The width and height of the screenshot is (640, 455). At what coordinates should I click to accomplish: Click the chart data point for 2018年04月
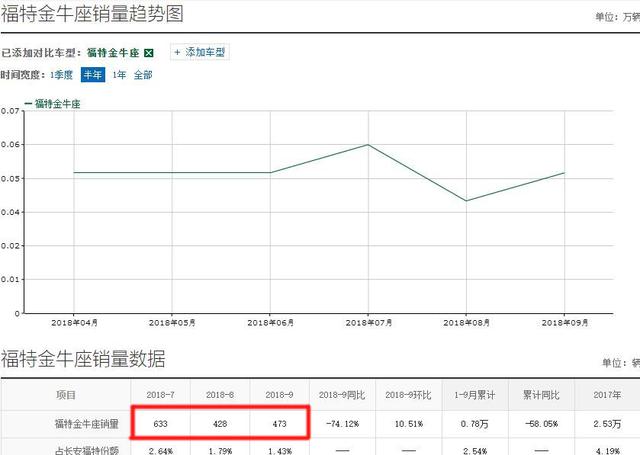[74, 173]
